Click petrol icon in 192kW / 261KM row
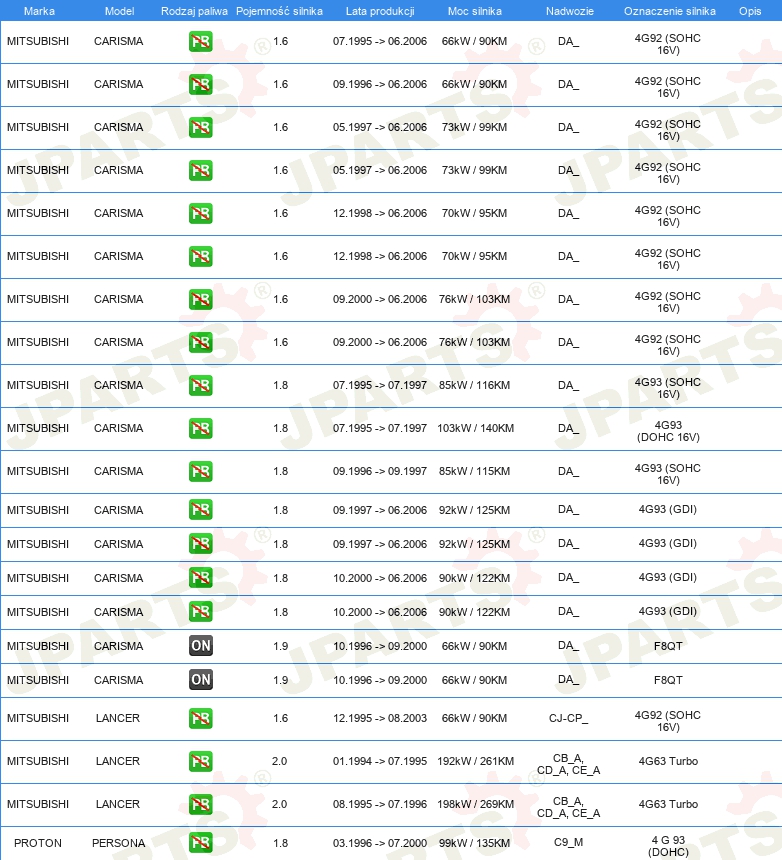 click(201, 761)
